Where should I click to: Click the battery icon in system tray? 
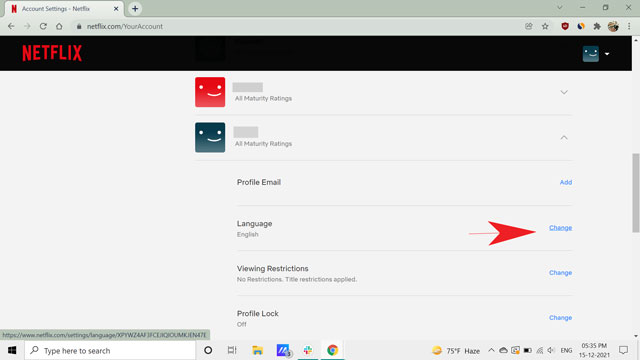(527, 350)
